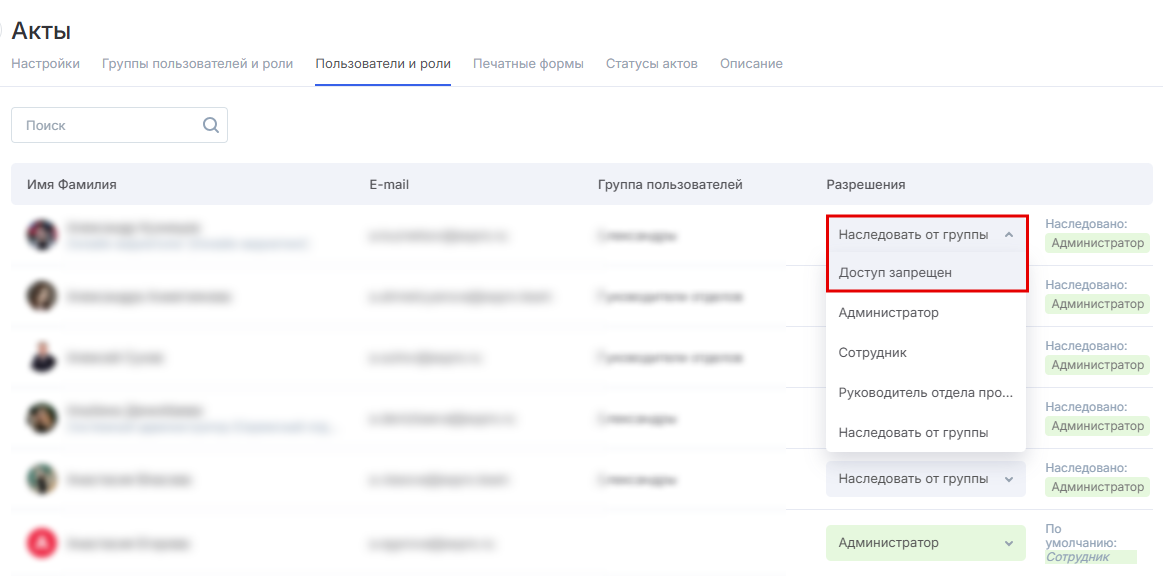Collapse the open permissions dropdown chevron
Screen dimensions: 1163x576
[x=1008, y=235]
